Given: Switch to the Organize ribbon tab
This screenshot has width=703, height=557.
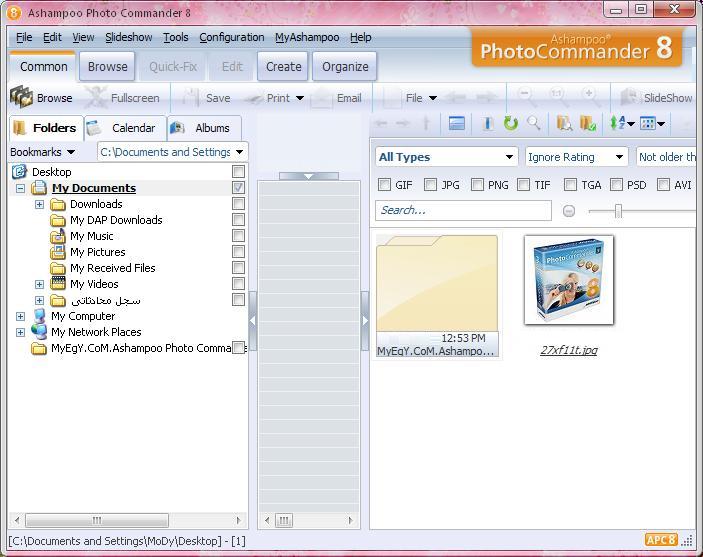Looking at the screenshot, I should [344, 66].
